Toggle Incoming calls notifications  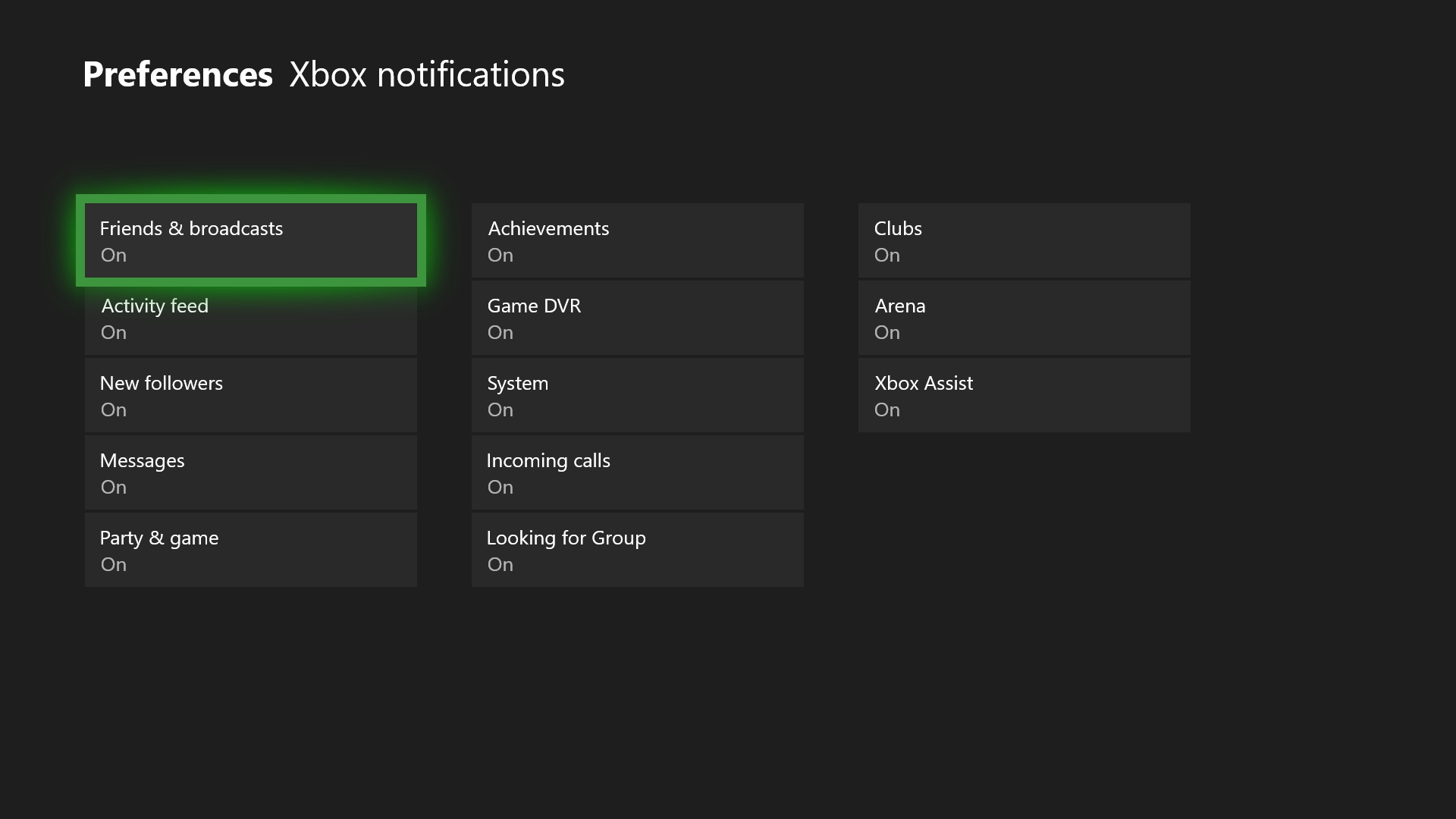[x=637, y=472]
